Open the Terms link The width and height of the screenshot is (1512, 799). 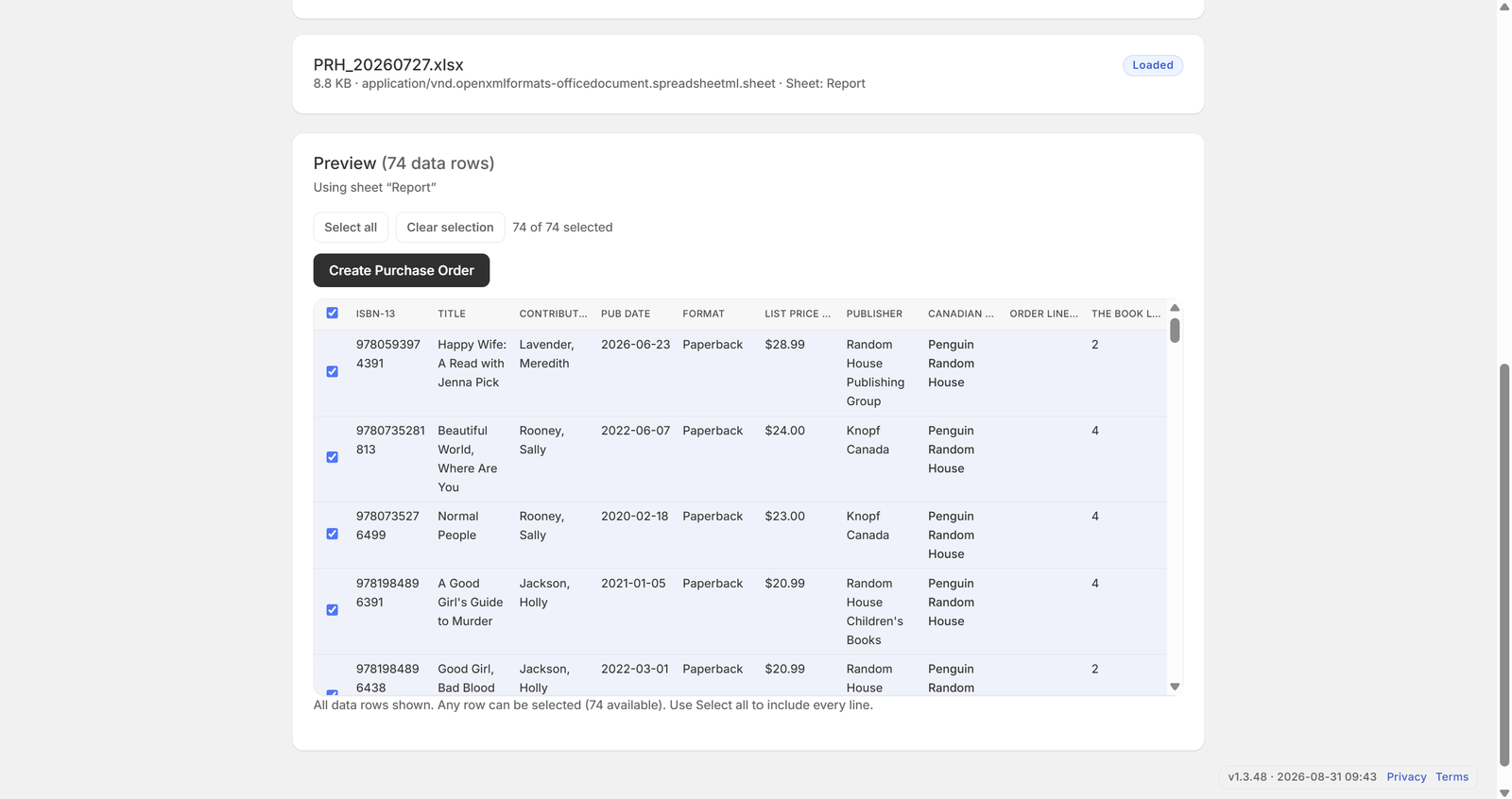tap(1452, 776)
